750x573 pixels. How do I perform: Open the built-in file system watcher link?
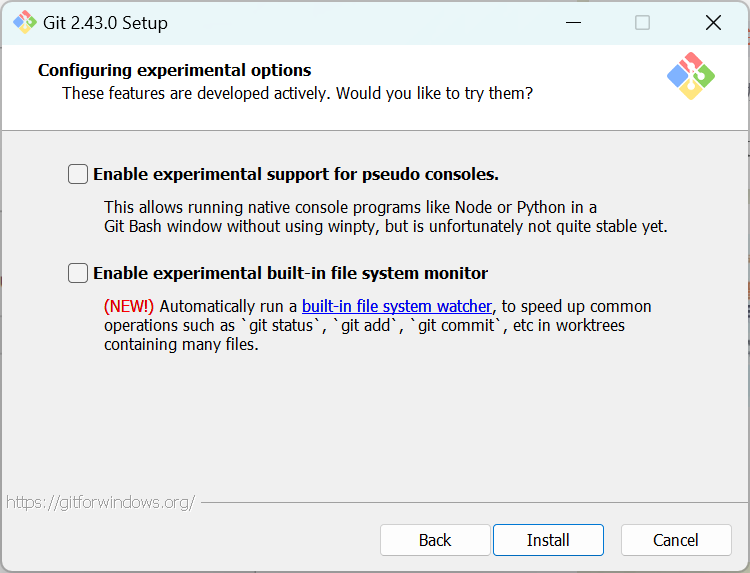point(397,306)
